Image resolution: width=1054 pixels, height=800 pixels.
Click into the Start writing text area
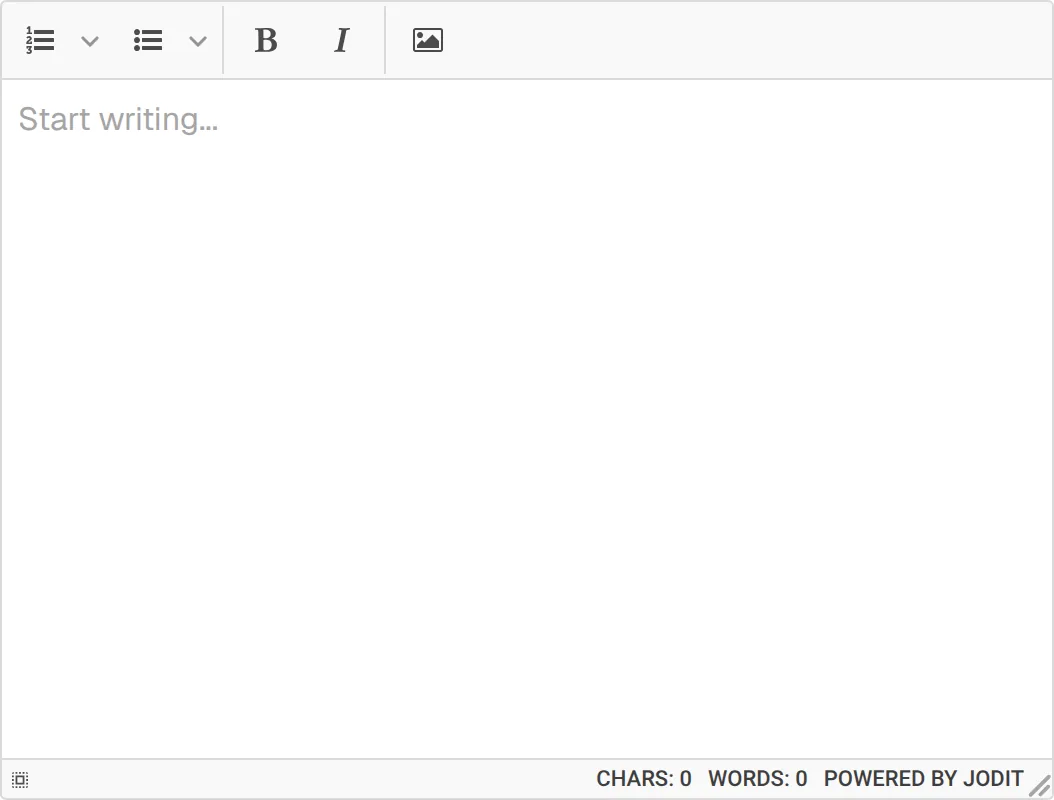pos(527,419)
